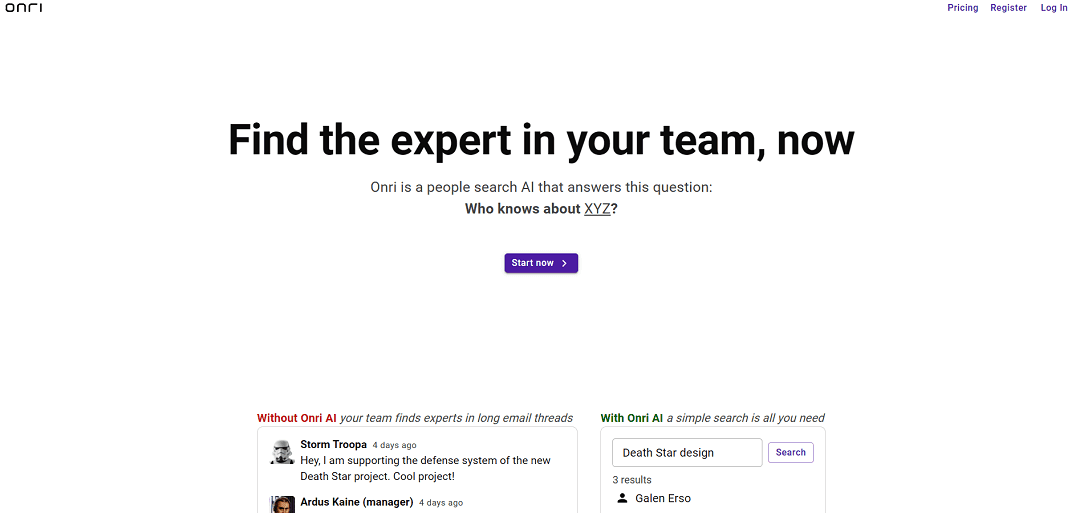Click the main headline text
Viewport: 1080px width, 513px height.
(x=541, y=138)
